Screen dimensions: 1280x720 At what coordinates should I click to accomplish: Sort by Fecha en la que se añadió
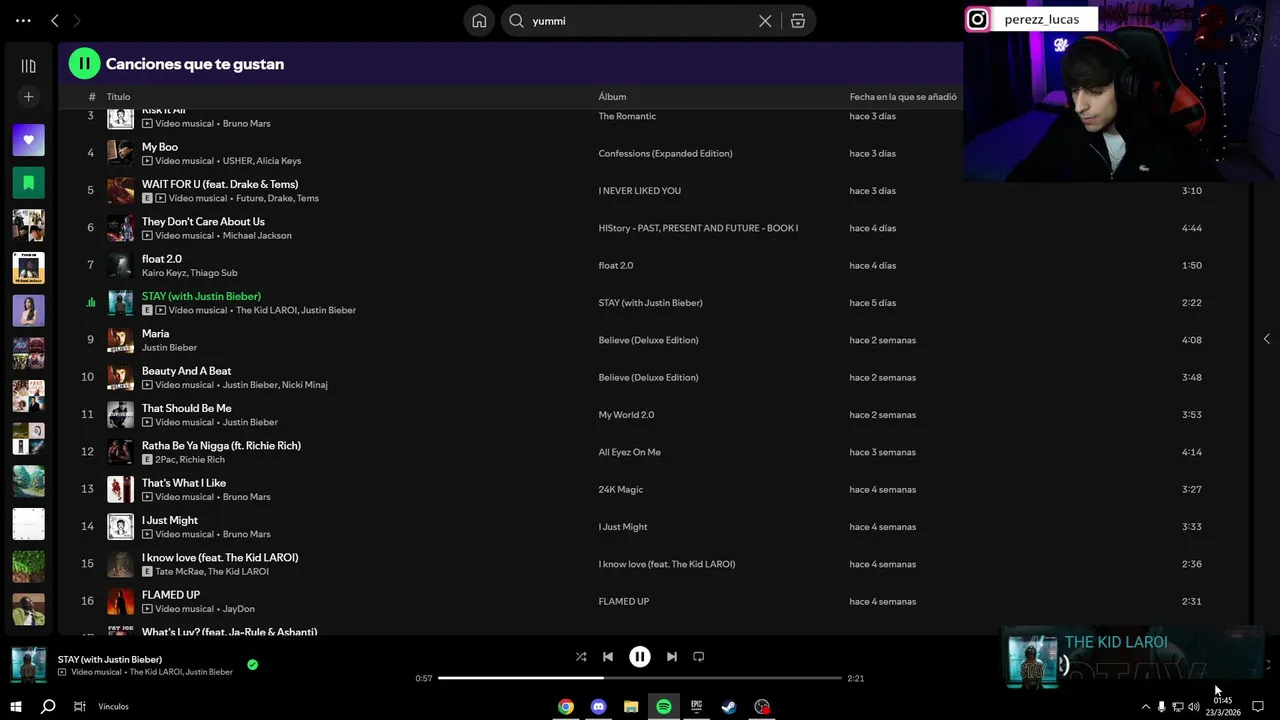coord(903,97)
